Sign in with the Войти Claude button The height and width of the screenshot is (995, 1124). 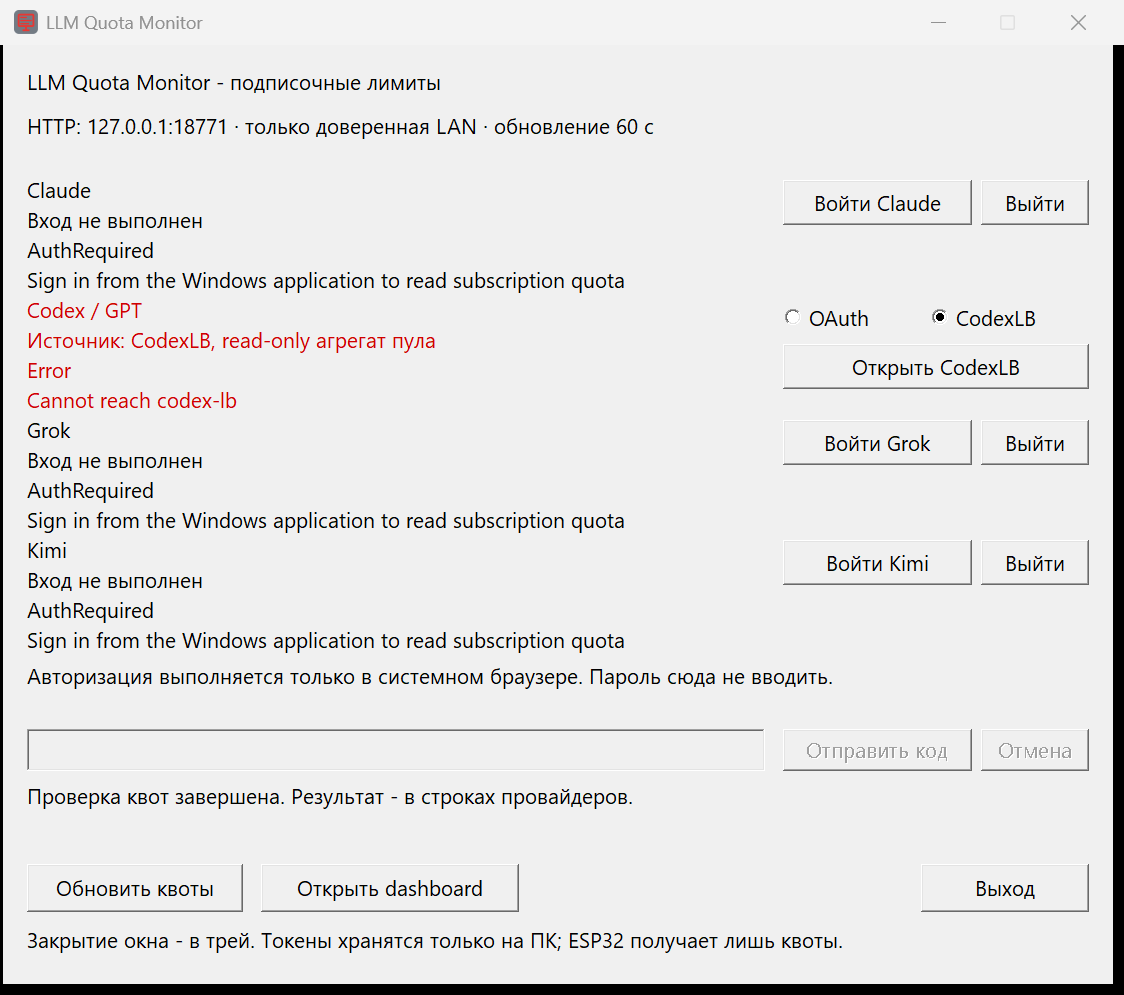(877, 204)
